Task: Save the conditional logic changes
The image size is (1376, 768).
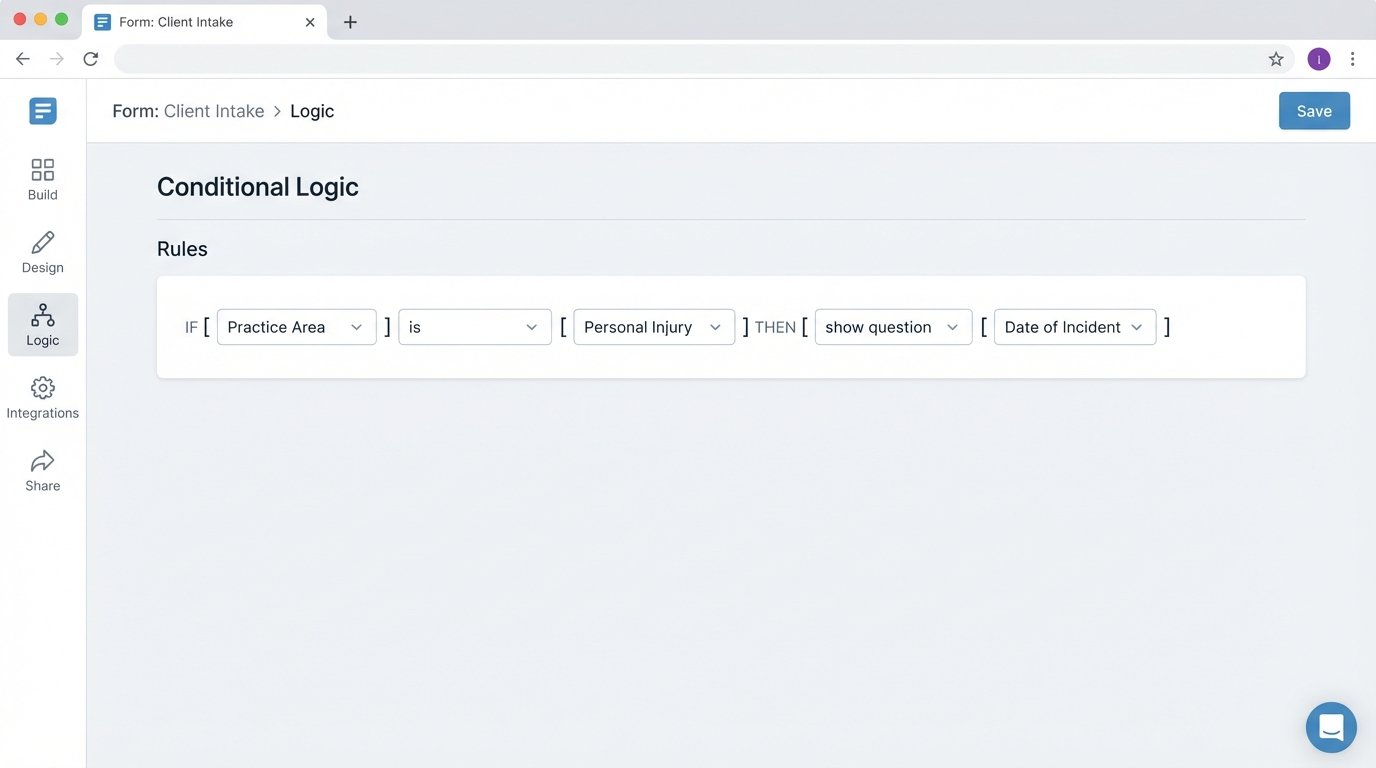Action: click(x=1314, y=110)
